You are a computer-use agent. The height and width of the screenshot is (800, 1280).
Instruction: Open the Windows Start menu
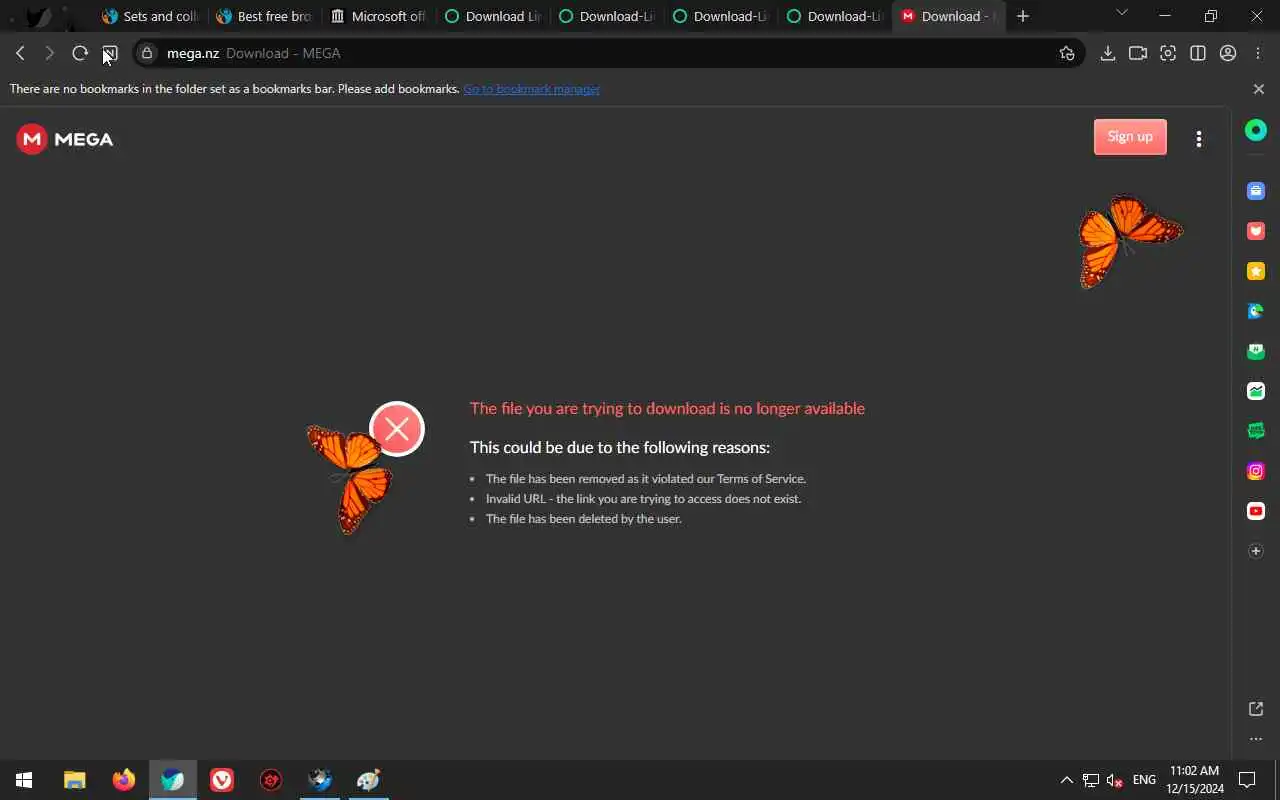click(x=24, y=780)
